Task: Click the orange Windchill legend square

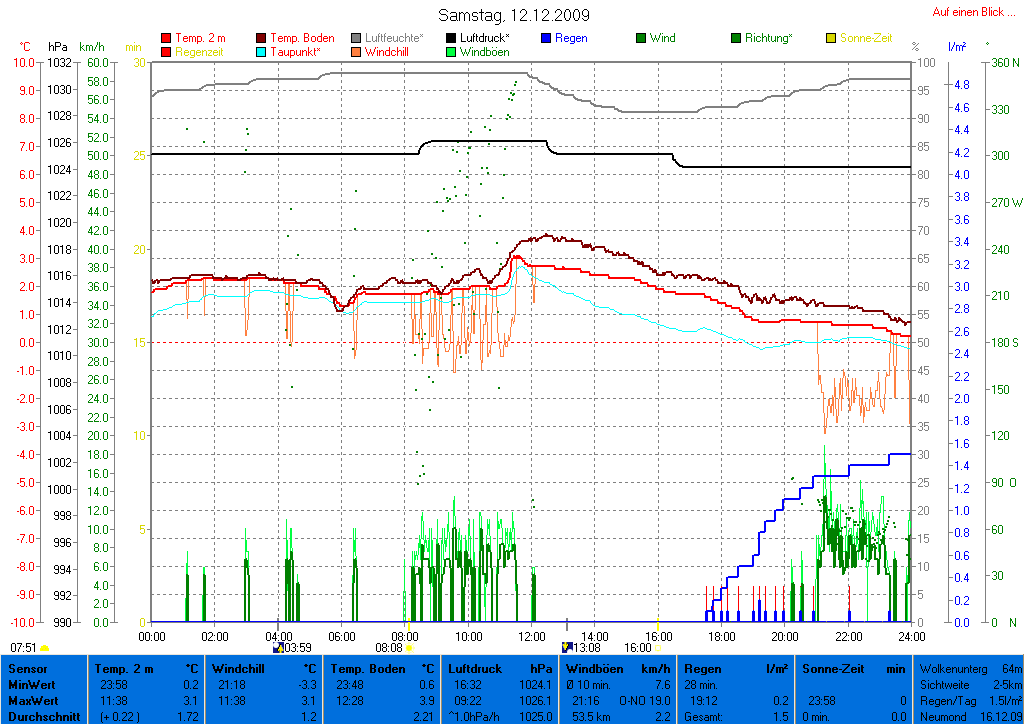Action: (x=356, y=52)
